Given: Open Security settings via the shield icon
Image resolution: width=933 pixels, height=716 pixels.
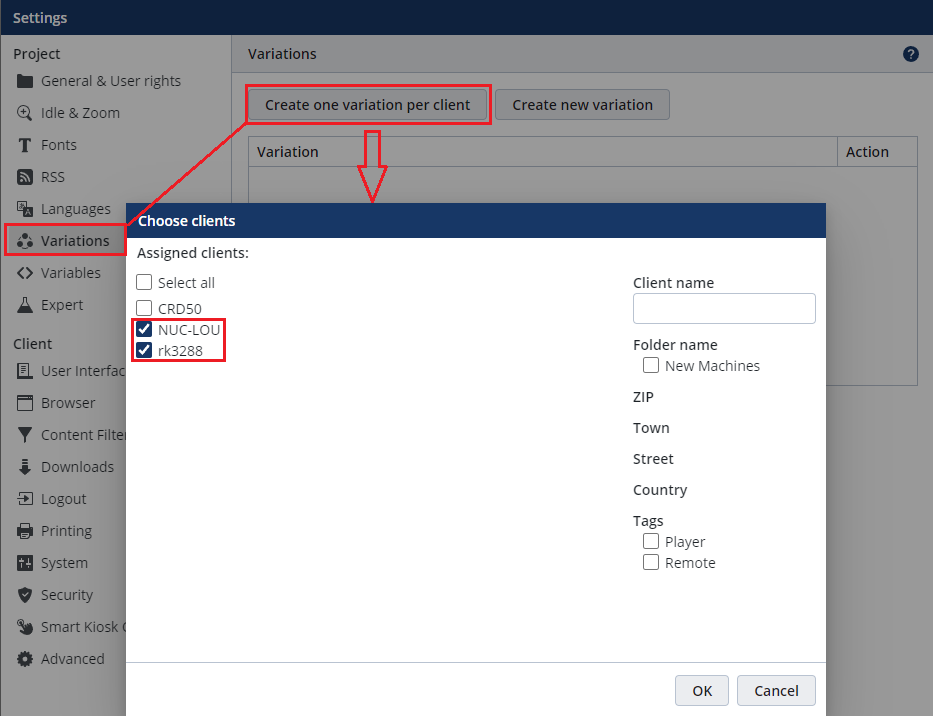Looking at the screenshot, I should pyautogui.click(x=22, y=595).
